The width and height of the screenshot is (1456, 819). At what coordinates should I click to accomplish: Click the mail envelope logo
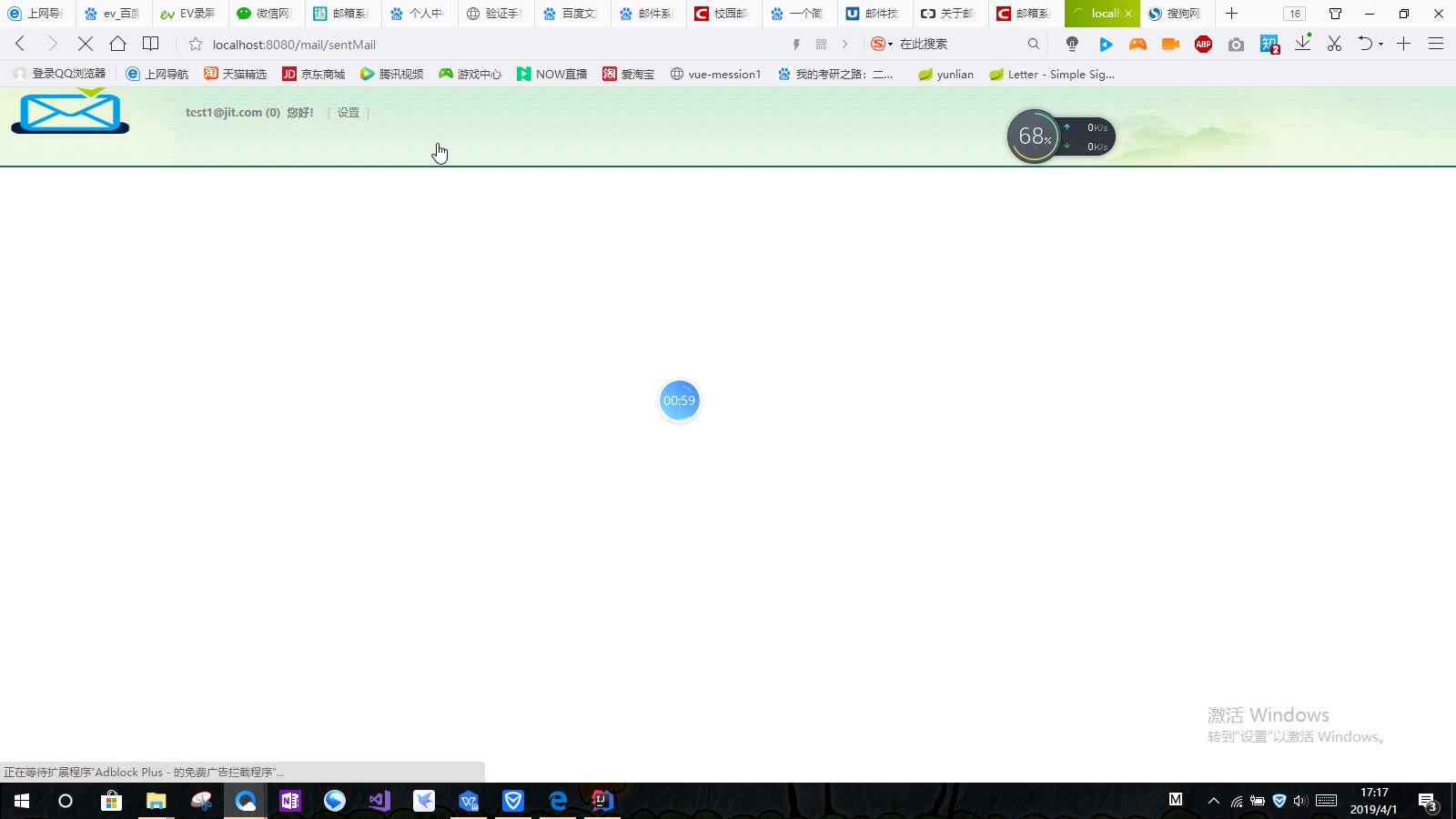70,111
